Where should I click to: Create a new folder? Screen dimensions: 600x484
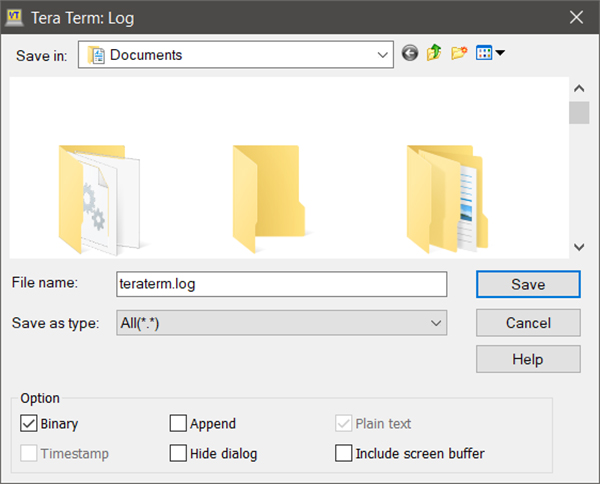point(459,54)
